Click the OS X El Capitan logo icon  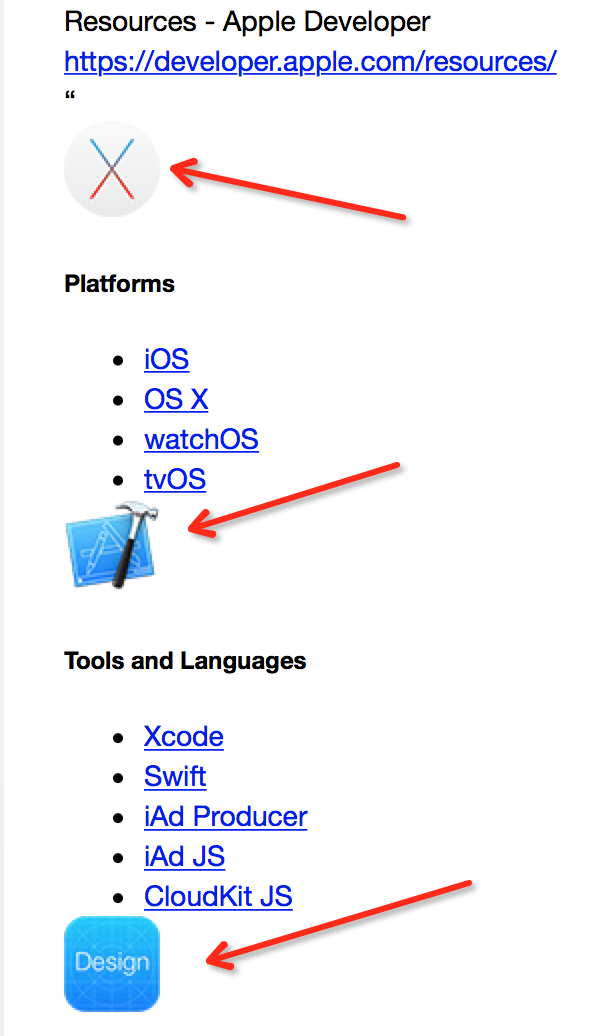[111, 168]
